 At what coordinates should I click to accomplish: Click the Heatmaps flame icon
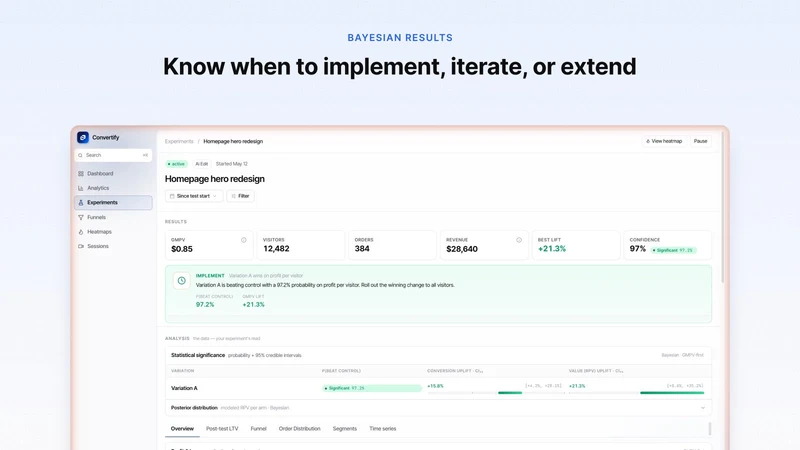point(81,232)
